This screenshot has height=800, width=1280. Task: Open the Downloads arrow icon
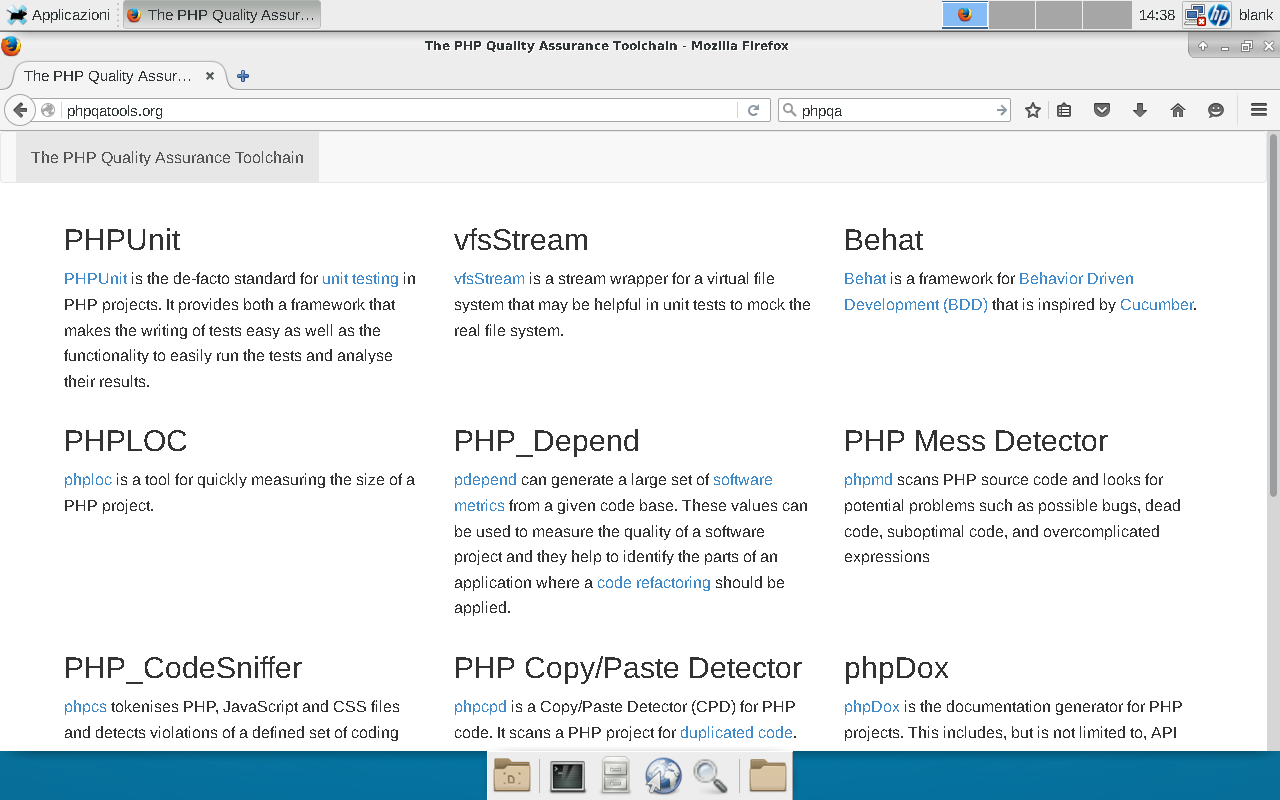(1140, 110)
